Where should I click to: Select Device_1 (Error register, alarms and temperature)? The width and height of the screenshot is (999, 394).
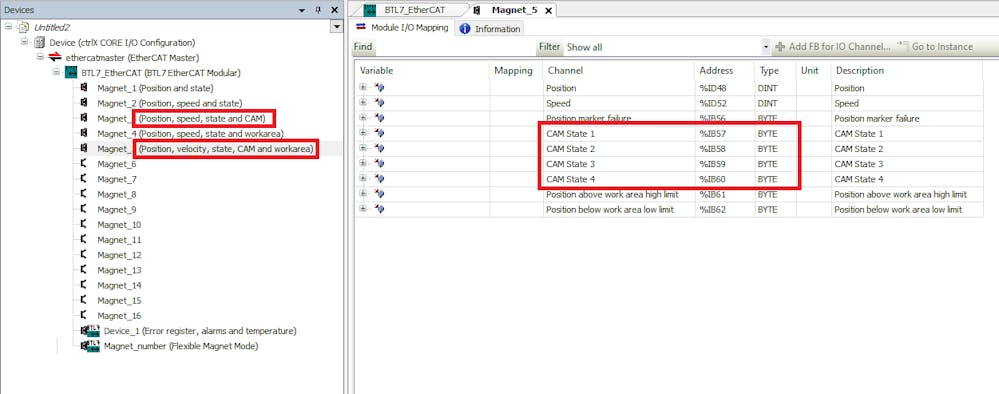200,332
